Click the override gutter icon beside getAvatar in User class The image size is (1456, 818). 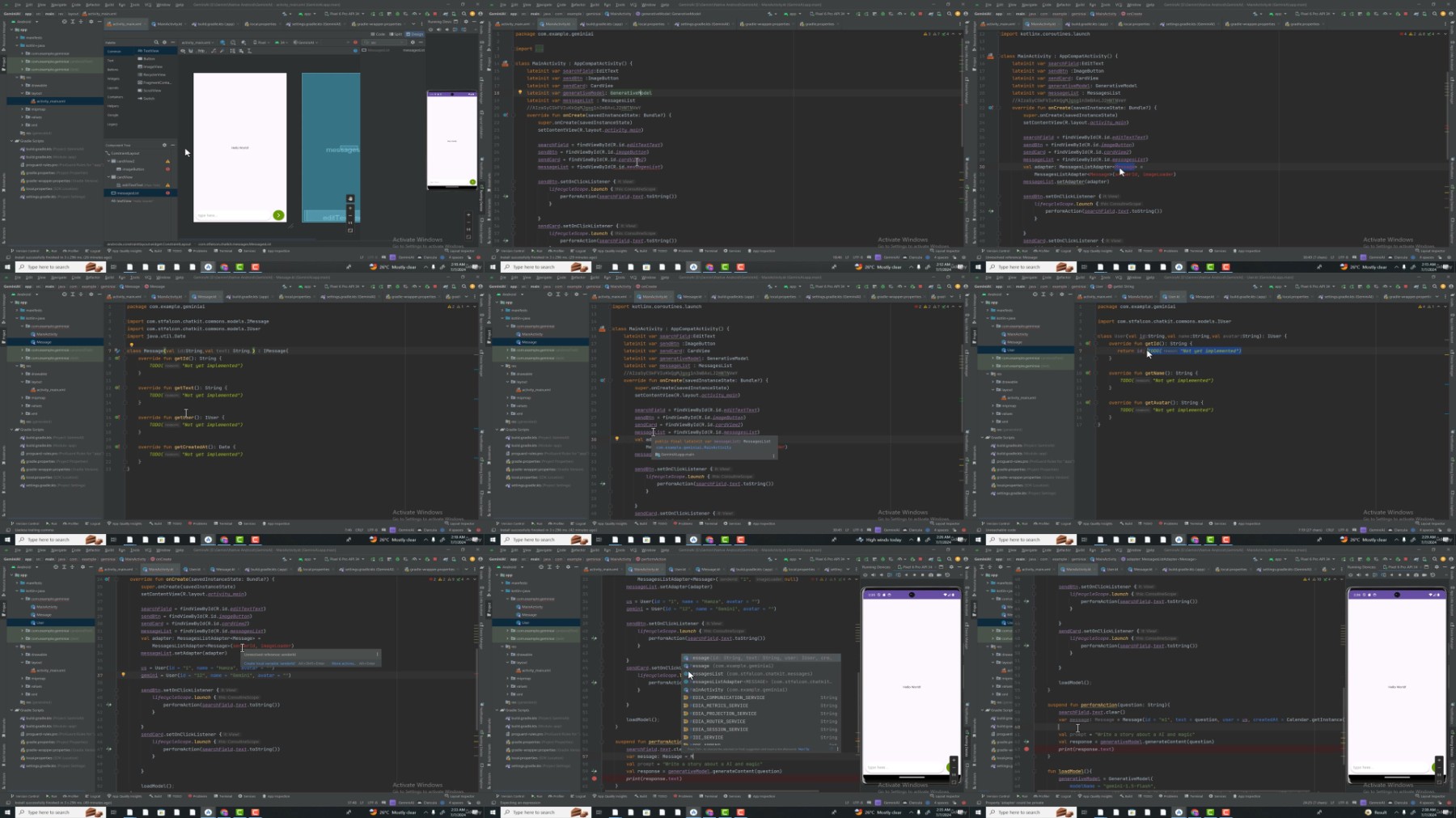1087,402
